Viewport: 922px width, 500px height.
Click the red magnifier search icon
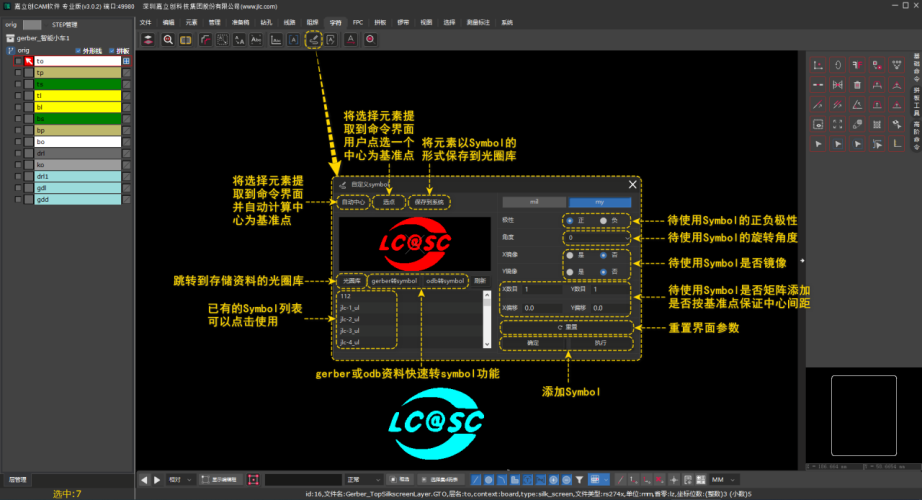point(168,39)
